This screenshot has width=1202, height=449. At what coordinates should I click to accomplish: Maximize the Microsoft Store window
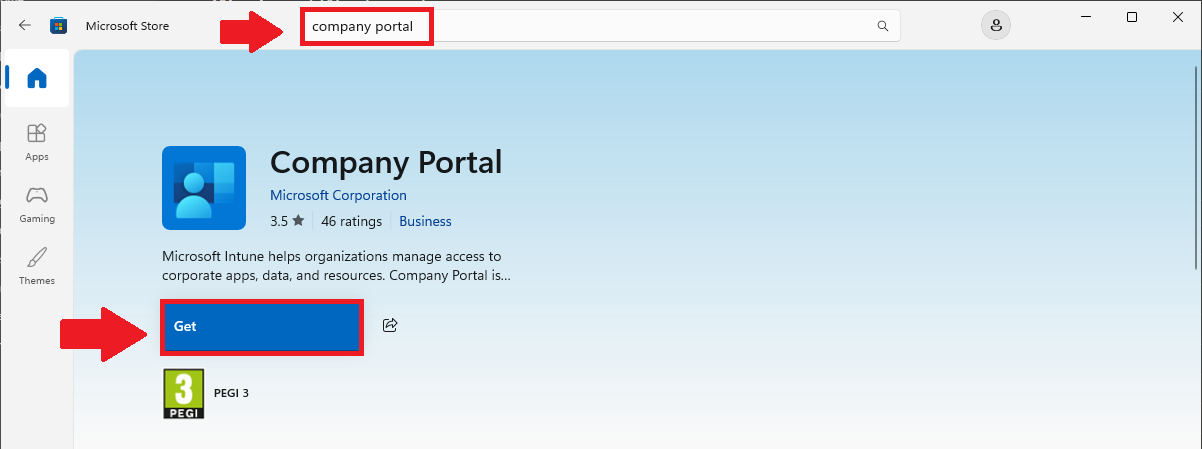[1132, 17]
